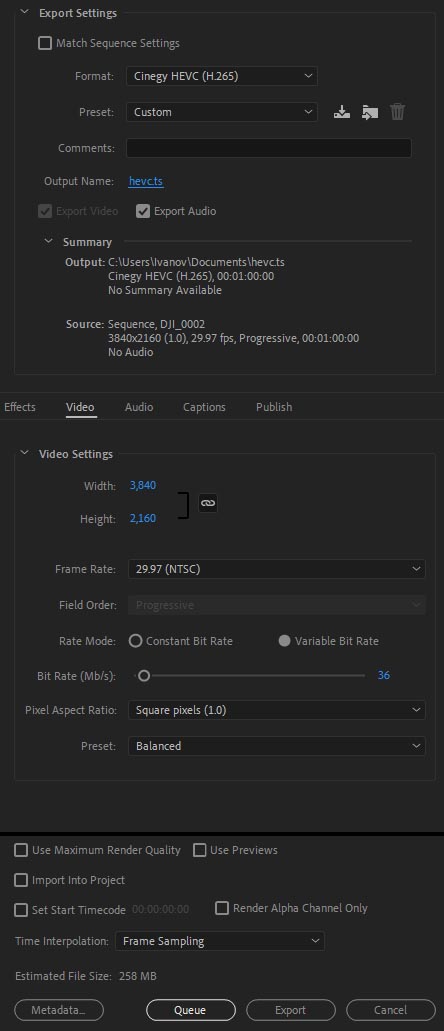Select the Video tab
The width and height of the screenshot is (444, 1031).
pos(80,407)
